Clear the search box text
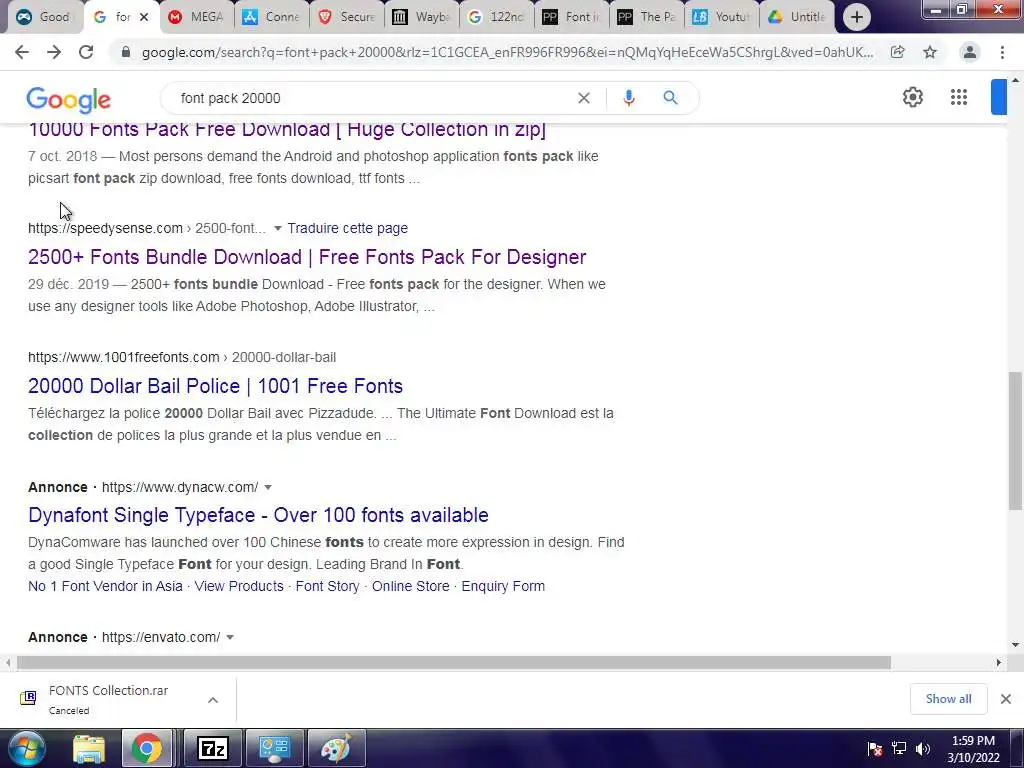This screenshot has height=768, width=1024. 584,98
